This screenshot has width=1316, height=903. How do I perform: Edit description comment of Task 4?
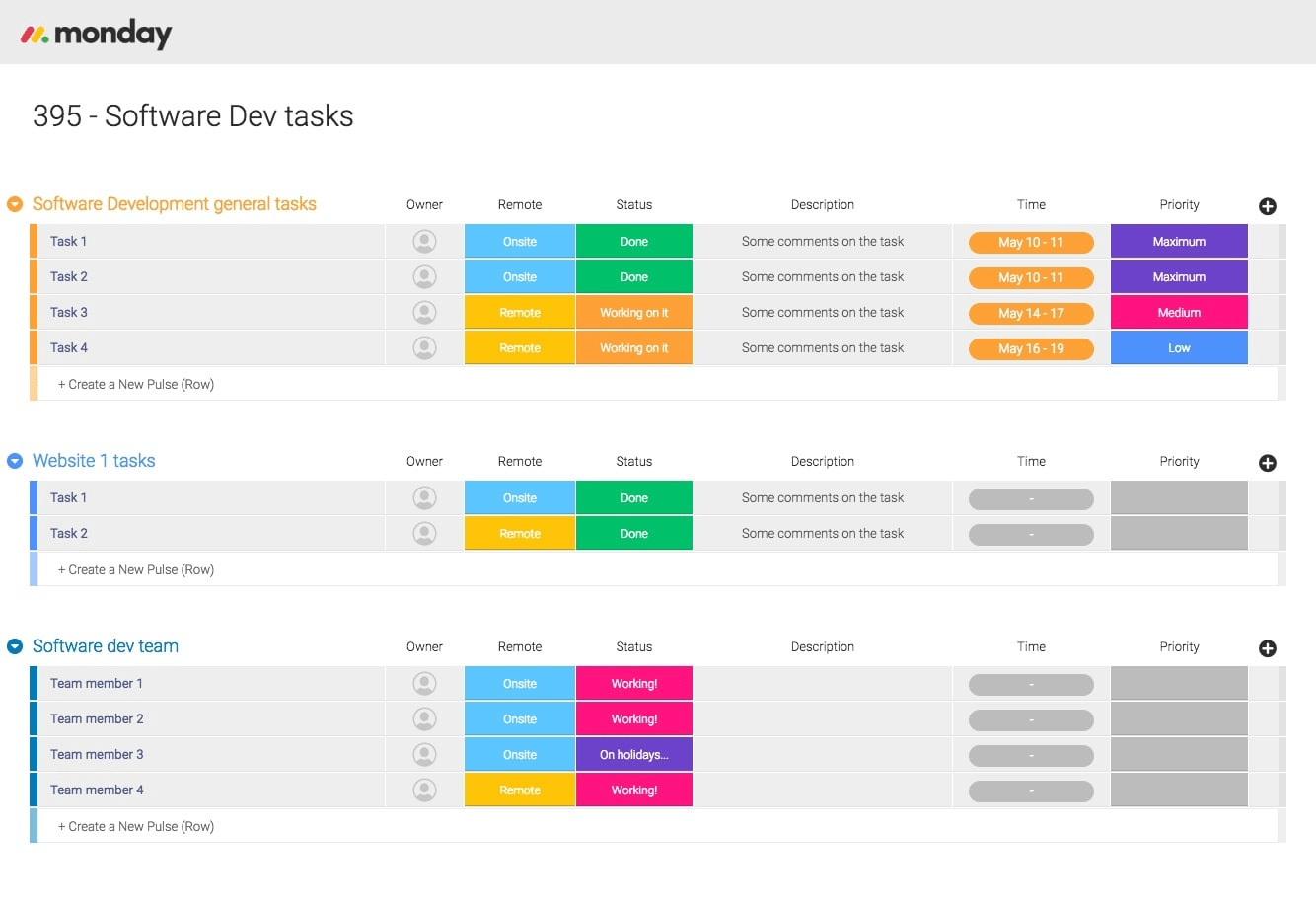click(823, 347)
